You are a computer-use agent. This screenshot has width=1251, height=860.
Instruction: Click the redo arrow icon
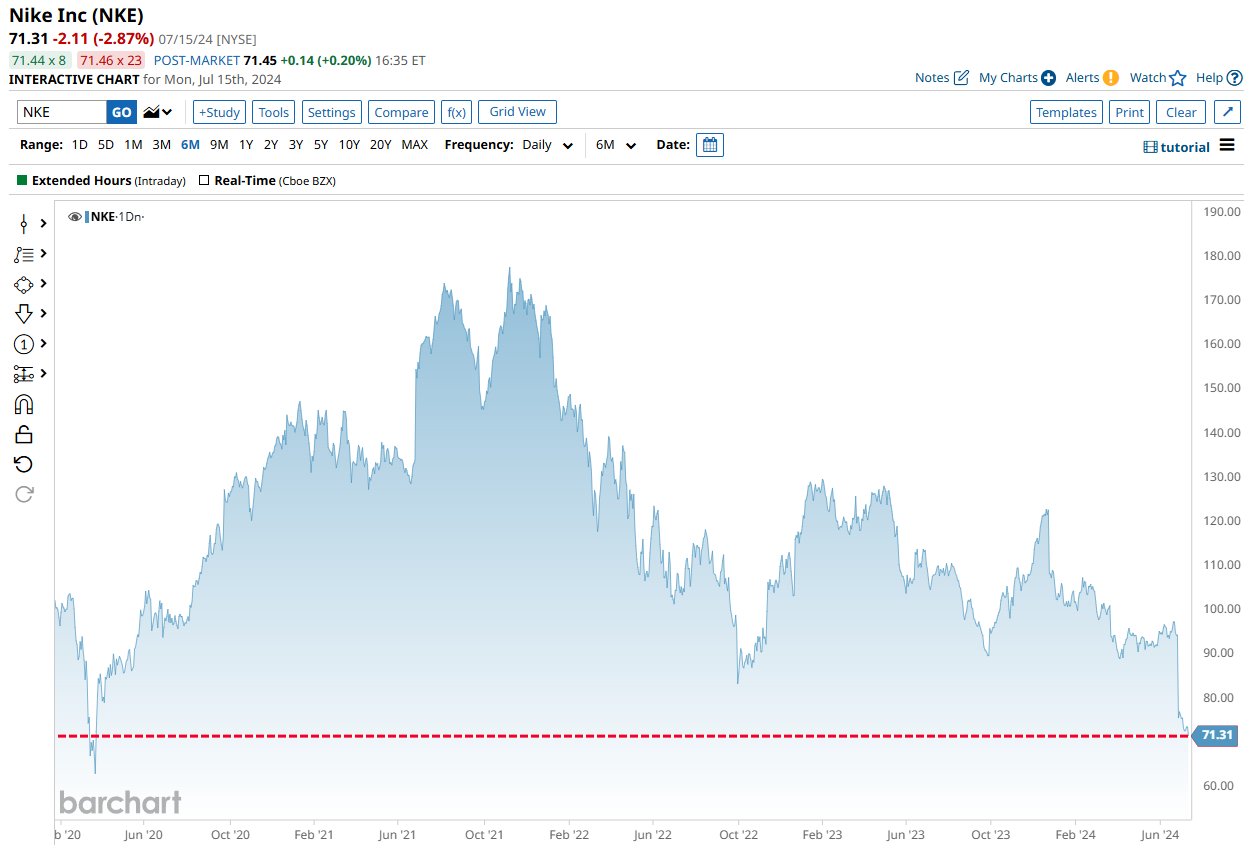pyautogui.click(x=24, y=494)
